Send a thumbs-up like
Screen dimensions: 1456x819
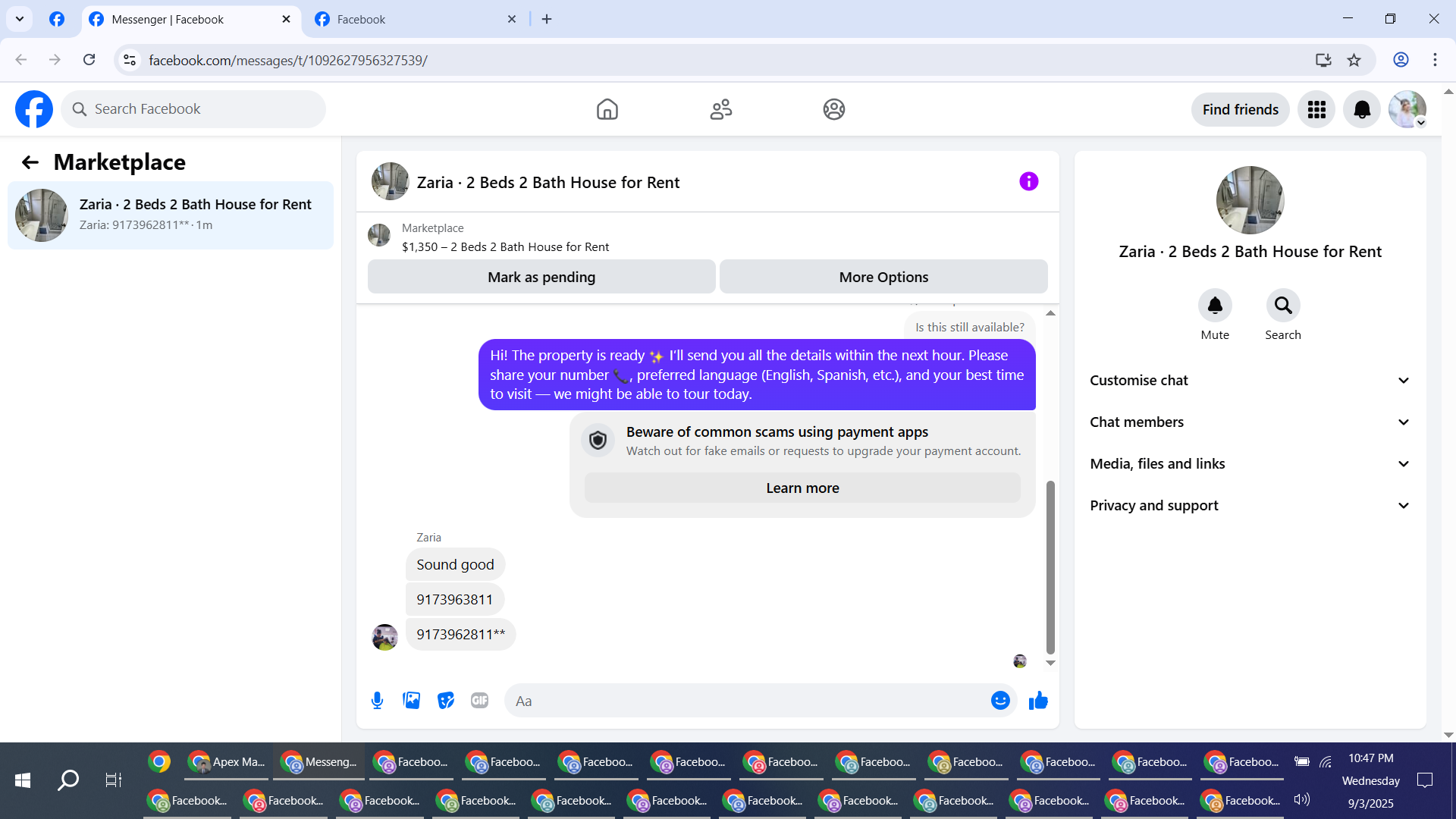(x=1038, y=701)
